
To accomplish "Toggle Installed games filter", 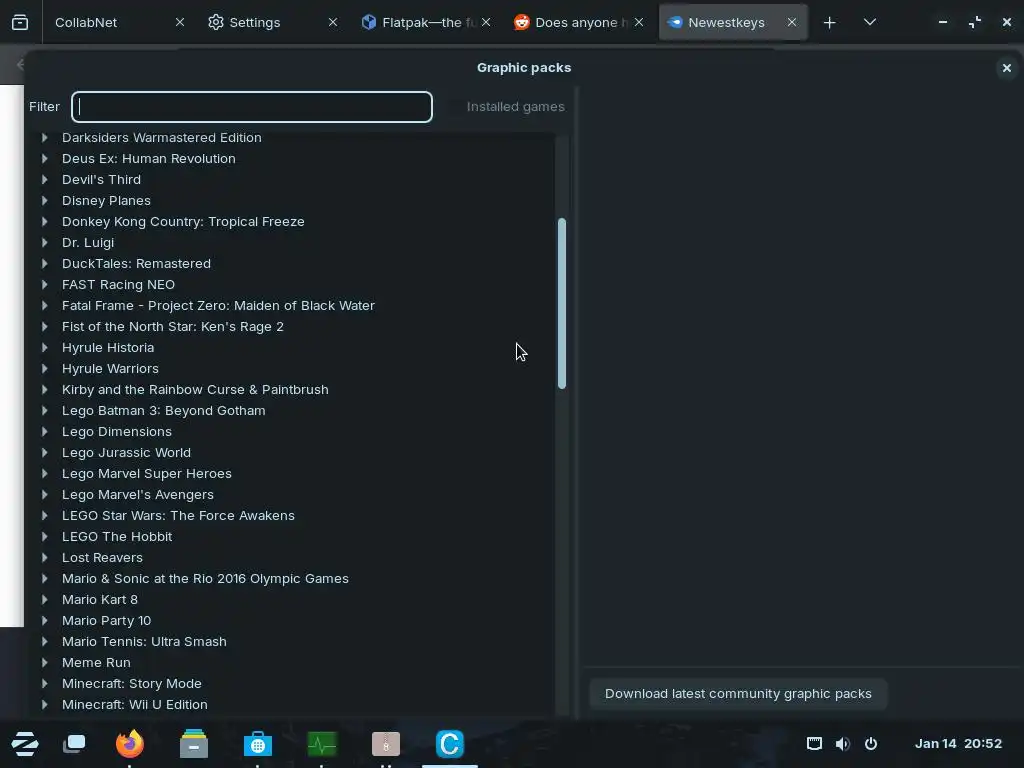I will pyautogui.click(x=515, y=106).
